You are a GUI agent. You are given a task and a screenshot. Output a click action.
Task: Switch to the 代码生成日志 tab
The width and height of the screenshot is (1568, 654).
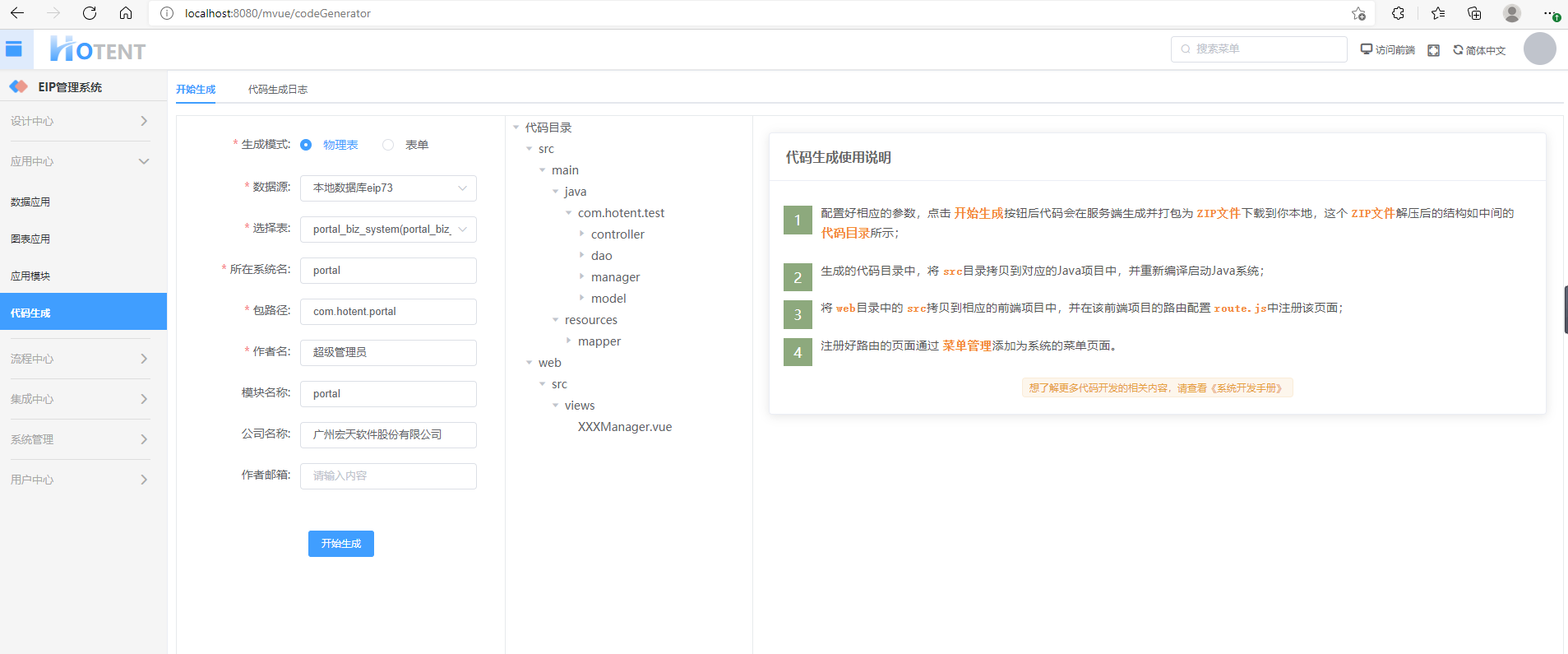tap(277, 90)
